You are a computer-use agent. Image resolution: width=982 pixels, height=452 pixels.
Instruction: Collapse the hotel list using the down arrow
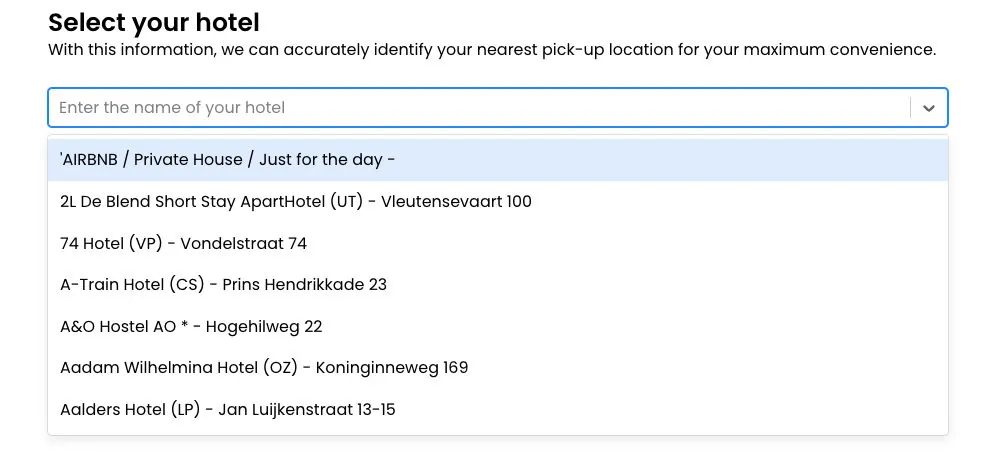coord(928,108)
